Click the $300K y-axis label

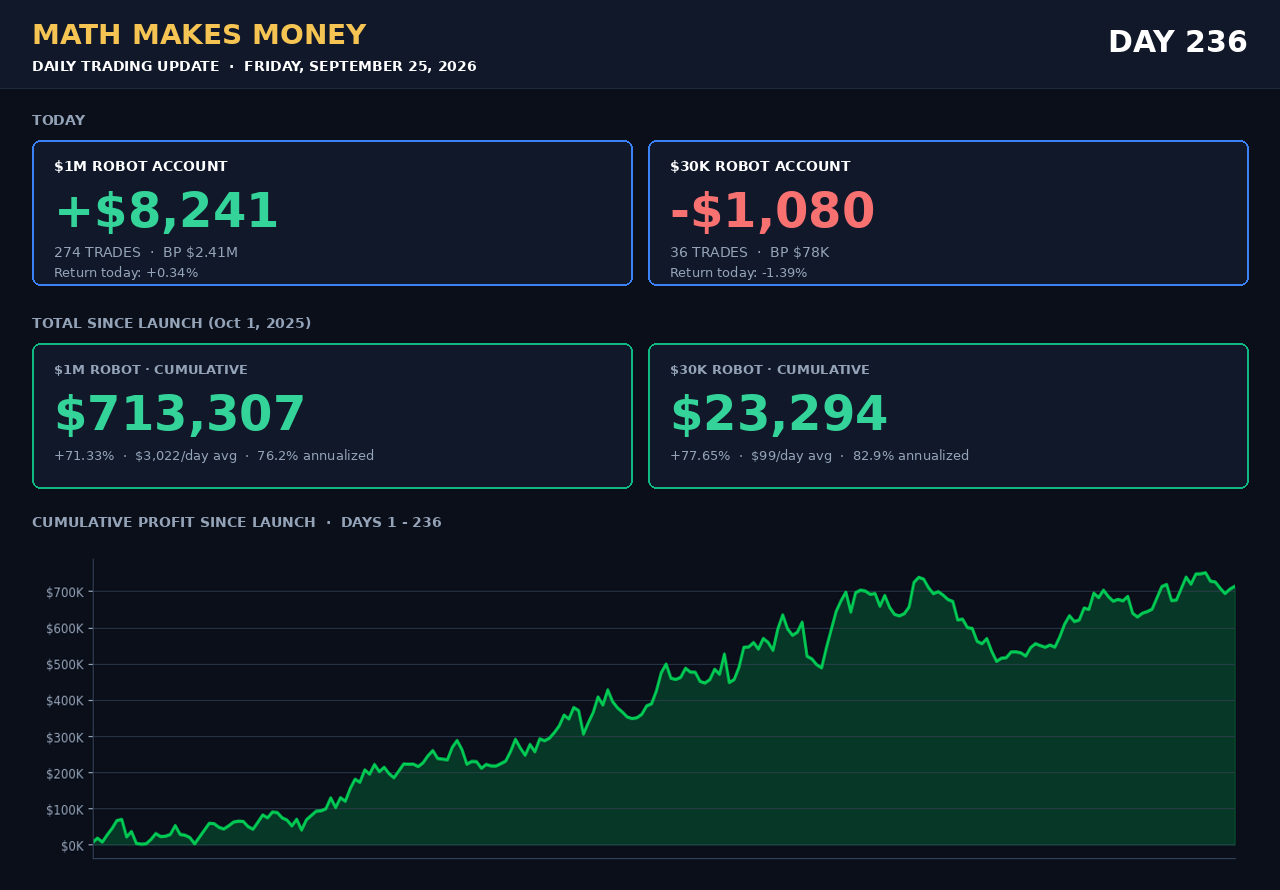click(65, 737)
